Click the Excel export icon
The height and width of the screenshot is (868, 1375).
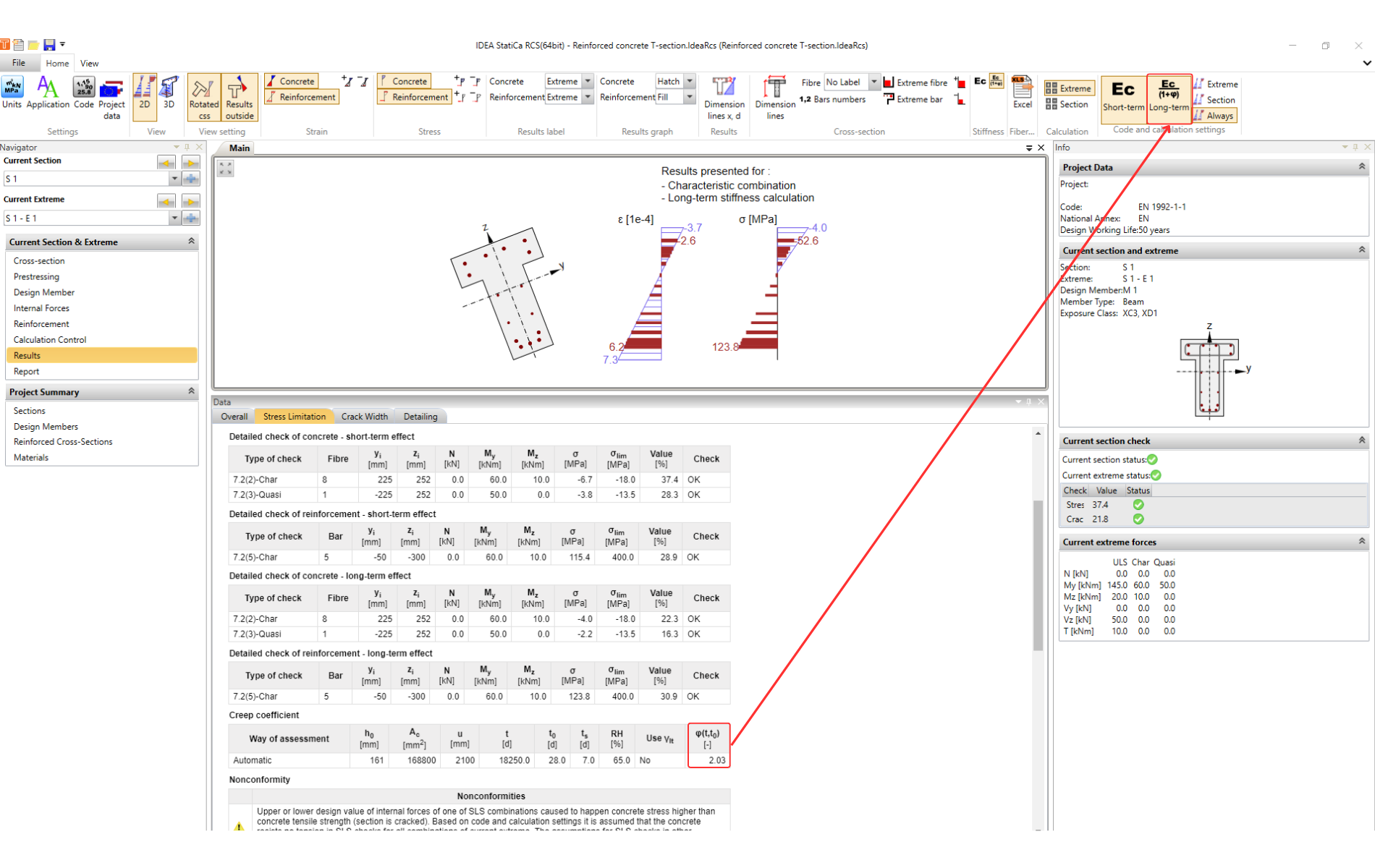1022,93
